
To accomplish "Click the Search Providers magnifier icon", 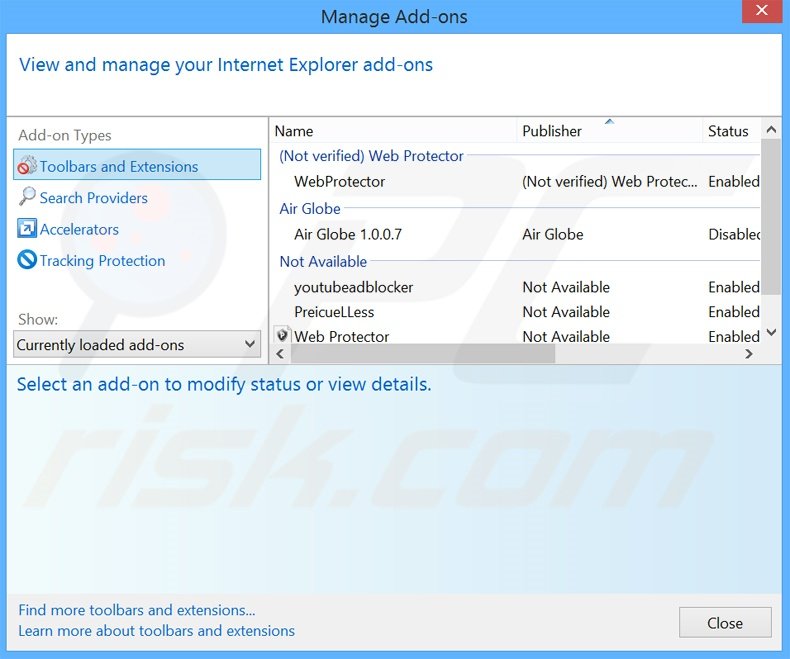I will click(27, 198).
